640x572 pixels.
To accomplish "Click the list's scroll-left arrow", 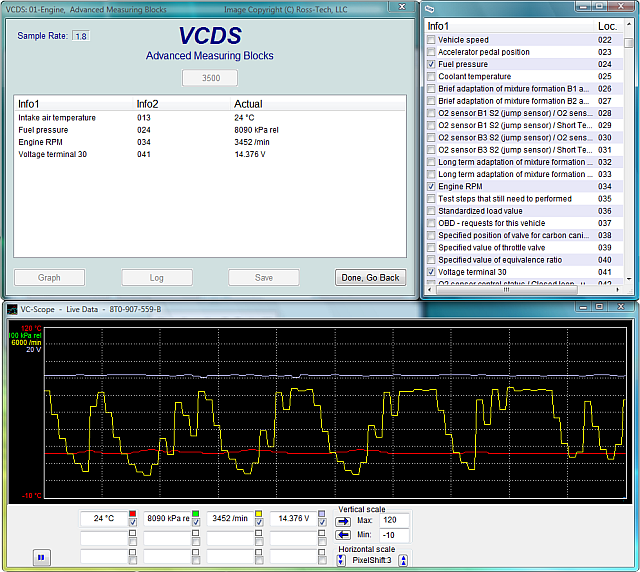I will pyautogui.click(x=429, y=289).
